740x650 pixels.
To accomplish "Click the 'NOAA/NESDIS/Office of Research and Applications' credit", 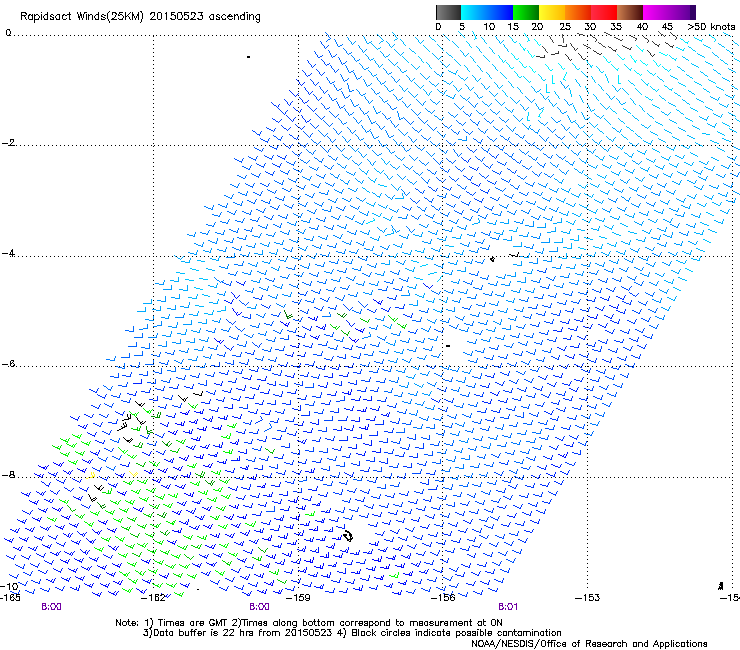I will tap(589, 644).
